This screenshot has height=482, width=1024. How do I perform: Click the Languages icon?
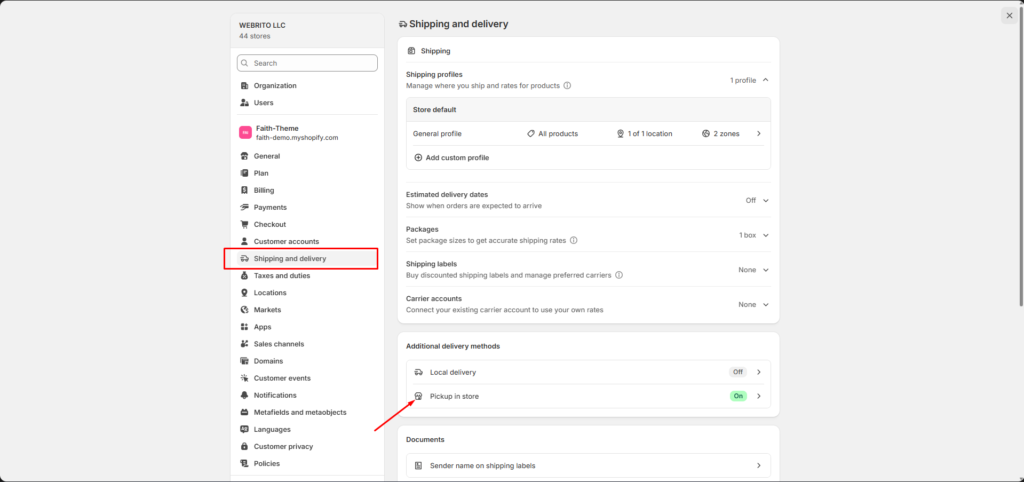(x=244, y=429)
